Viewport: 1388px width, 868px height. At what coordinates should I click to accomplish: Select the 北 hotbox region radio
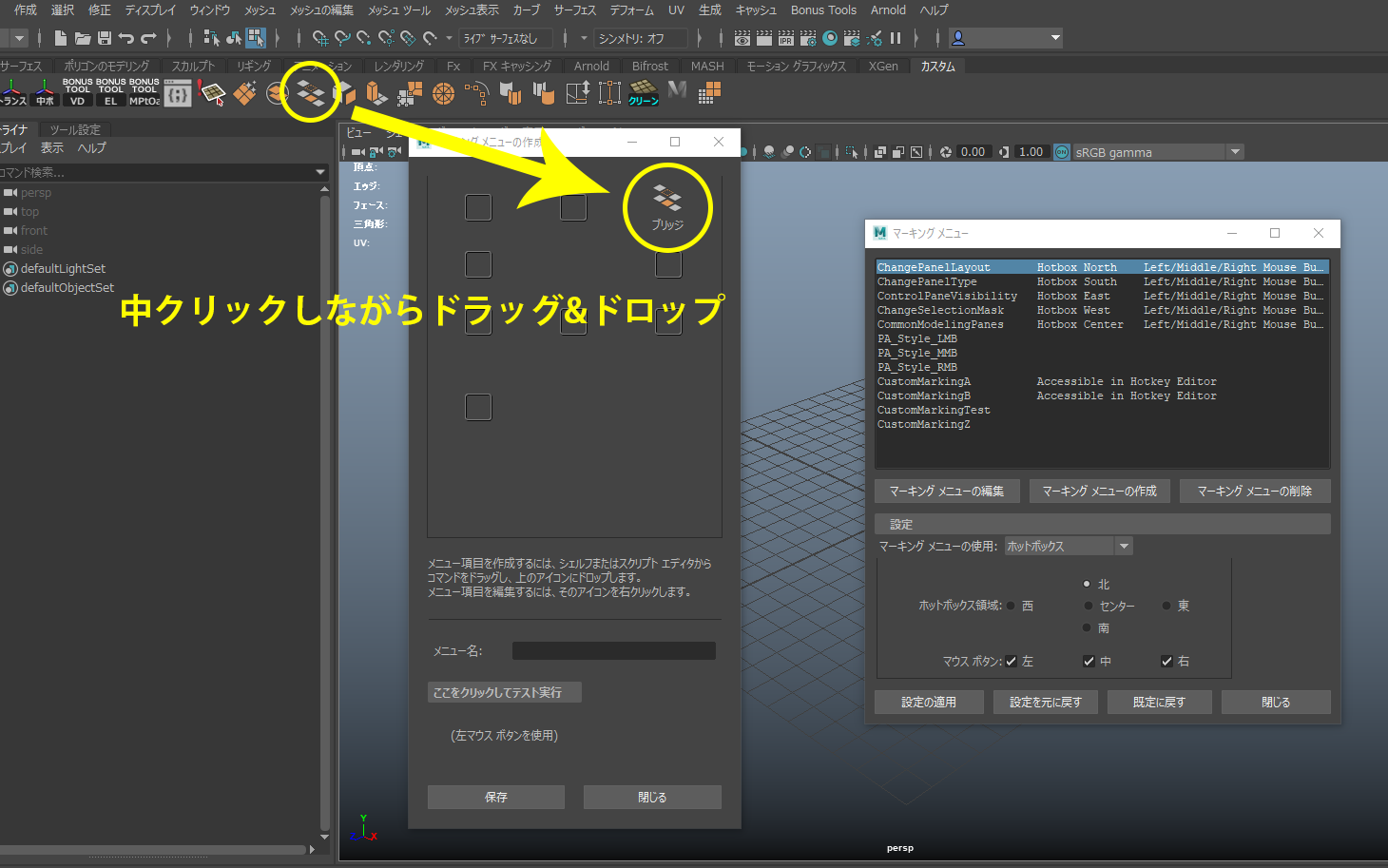tap(1087, 584)
